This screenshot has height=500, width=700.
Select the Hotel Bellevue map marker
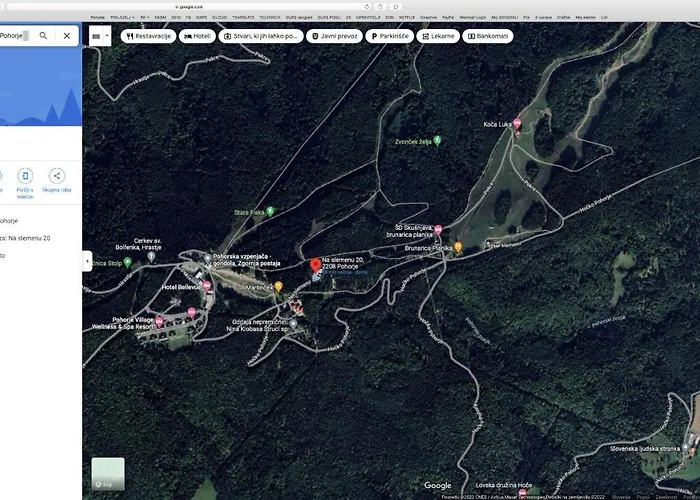point(205,286)
